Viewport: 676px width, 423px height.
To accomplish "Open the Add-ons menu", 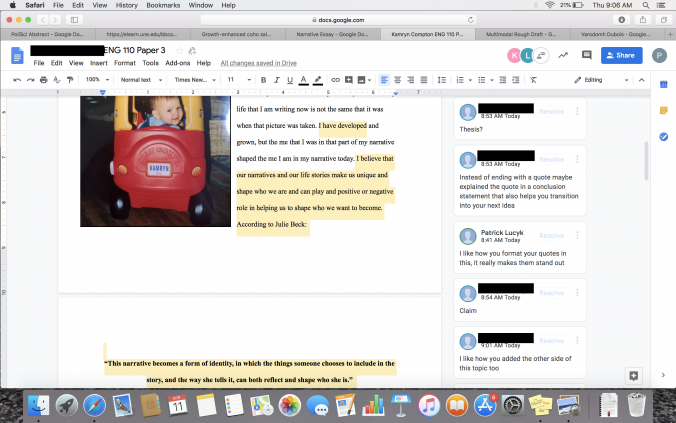I will click(178, 63).
